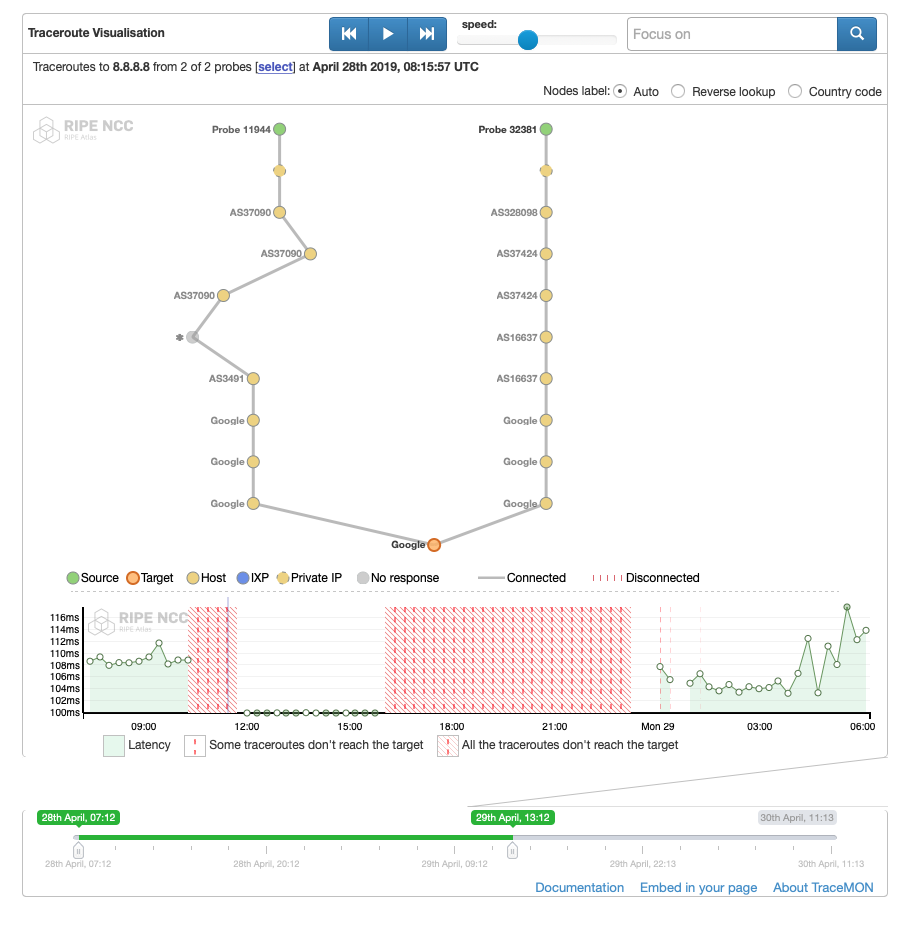Click the gray no-response node
The width and height of the screenshot is (904, 925).
(193, 337)
